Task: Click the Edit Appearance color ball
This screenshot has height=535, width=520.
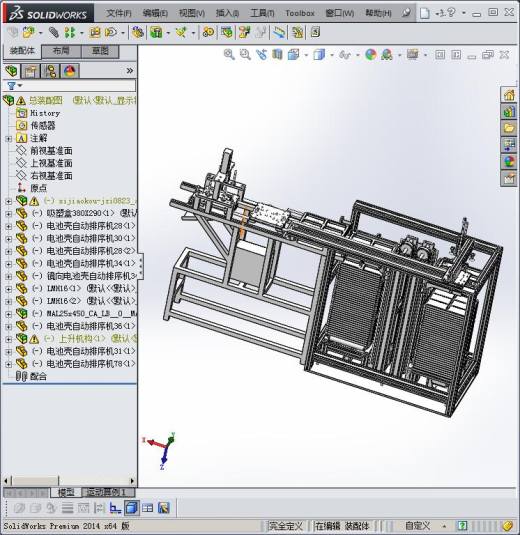Action: [x=371, y=55]
